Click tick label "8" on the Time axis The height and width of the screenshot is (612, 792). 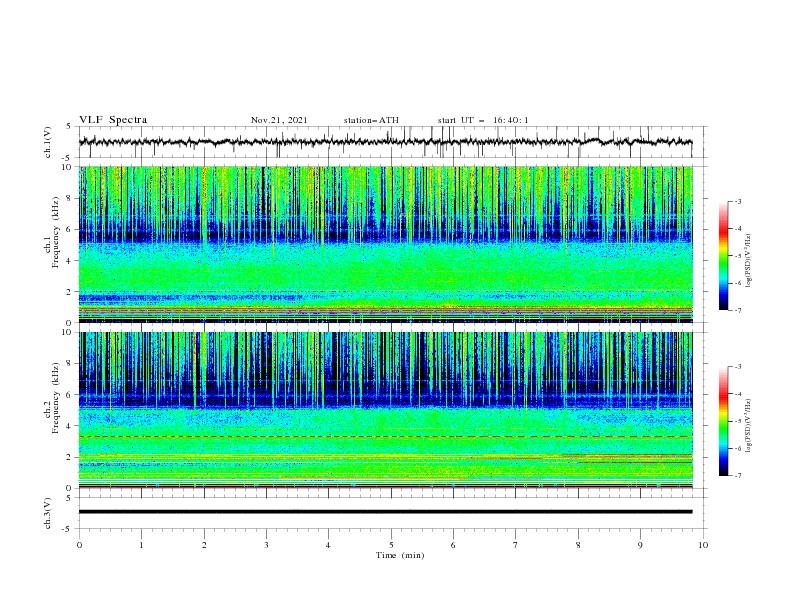click(x=578, y=545)
